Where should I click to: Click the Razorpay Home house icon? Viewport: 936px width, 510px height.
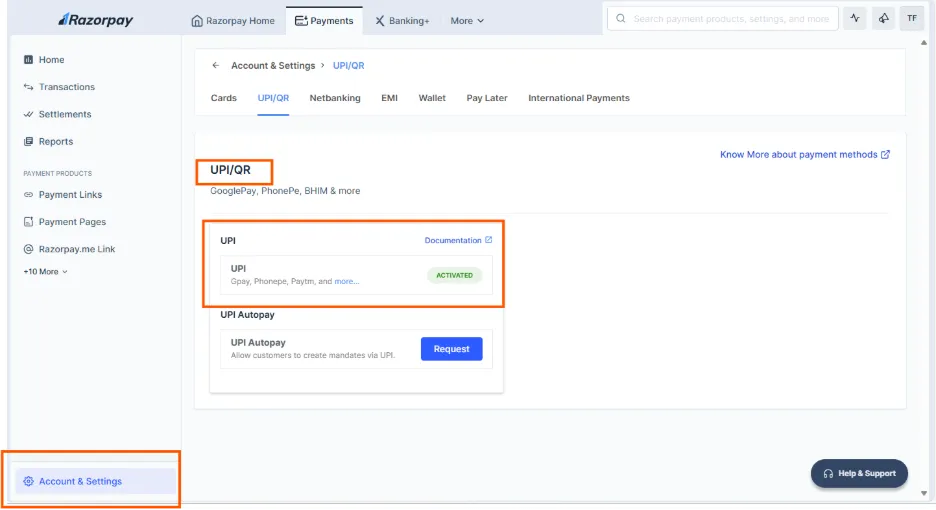pyautogui.click(x=197, y=21)
